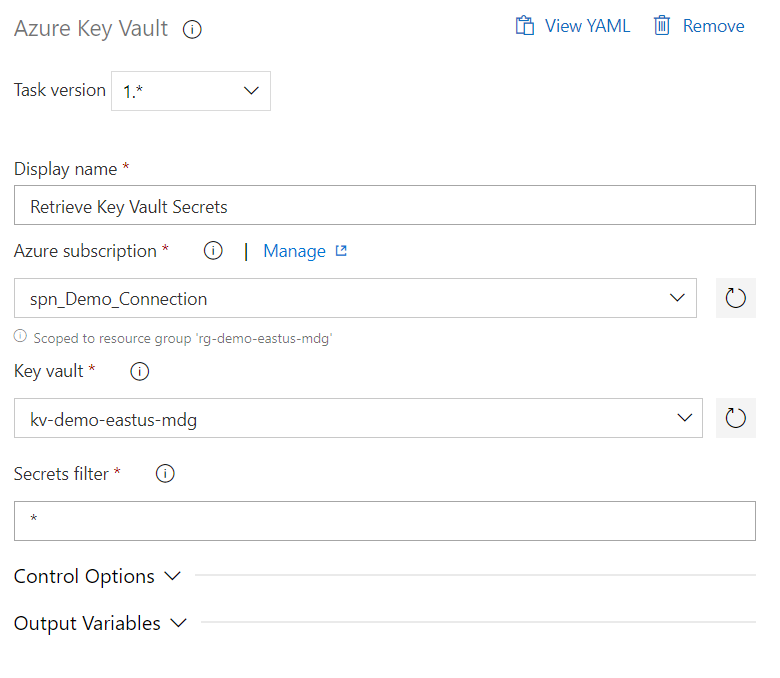Open the spn_Demo_Connection subscription dropdown

(x=356, y=298)
